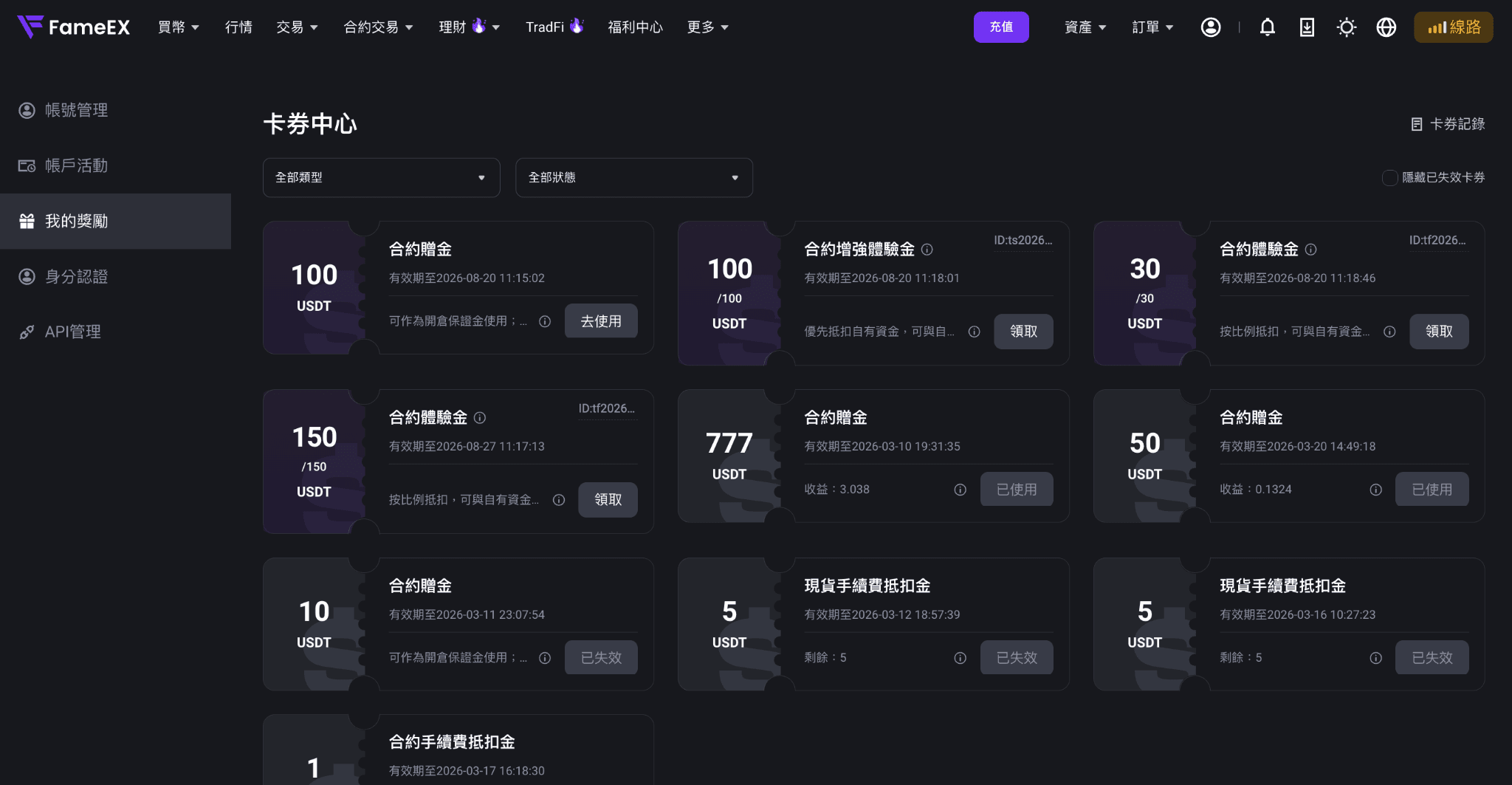This screenshot has width=1512, height=785.
Task: Toggle 隱藏已失效卡券 checkbox
Action: click(1389, 178)
